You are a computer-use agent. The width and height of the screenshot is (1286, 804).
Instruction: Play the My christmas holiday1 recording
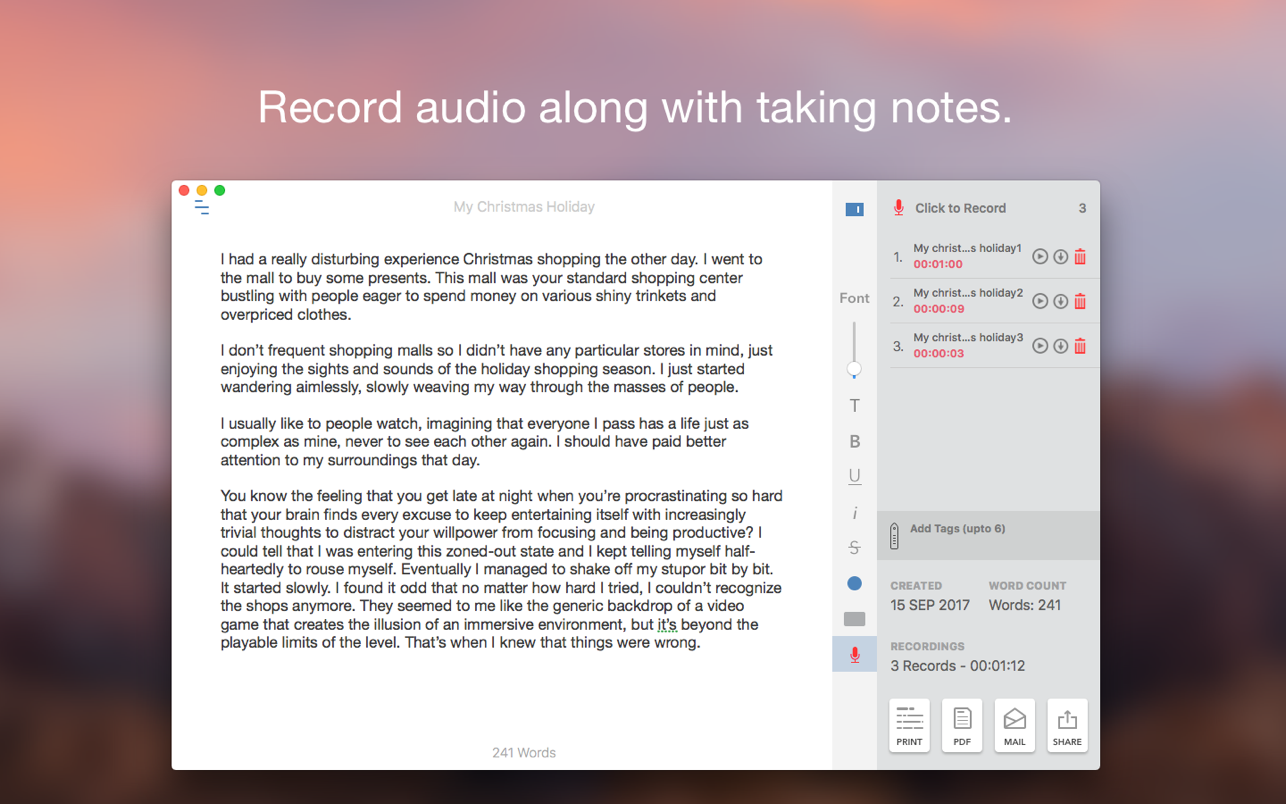click(1040, 257)
